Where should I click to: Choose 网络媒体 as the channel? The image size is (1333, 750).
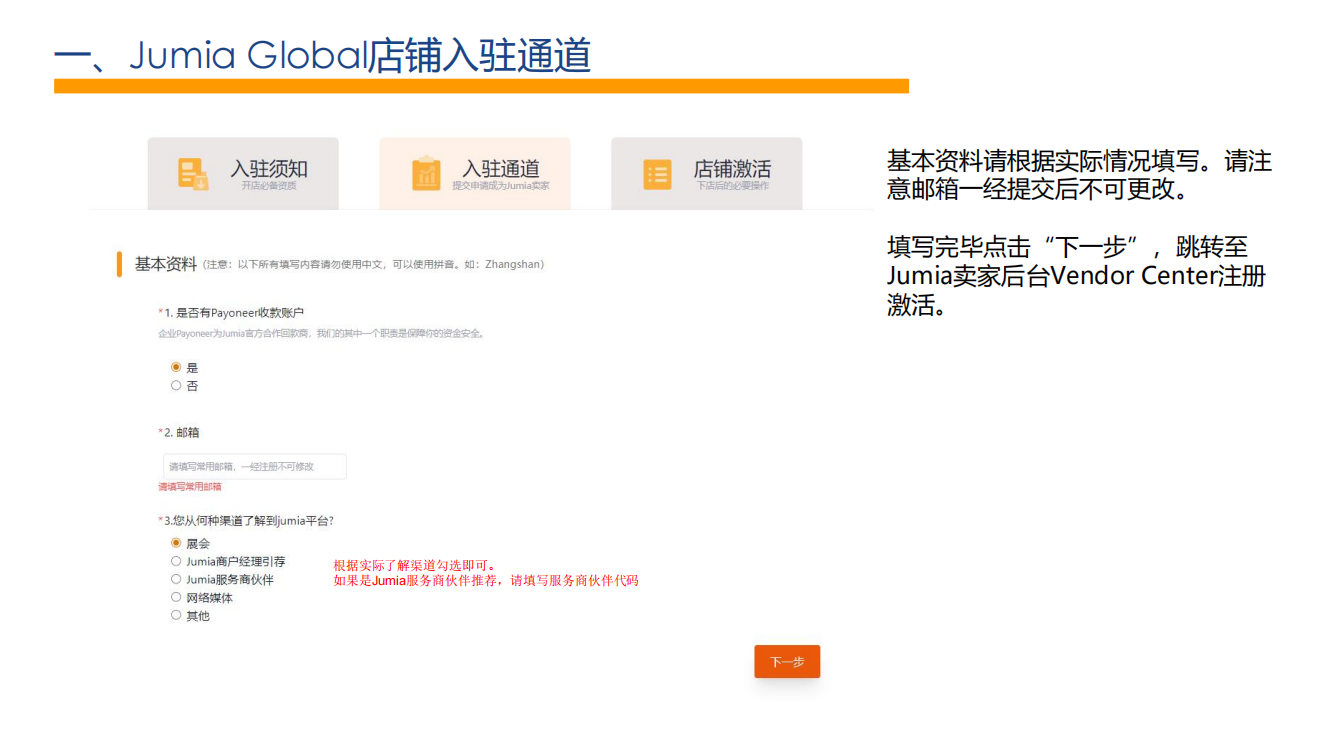tap(176, 597)
